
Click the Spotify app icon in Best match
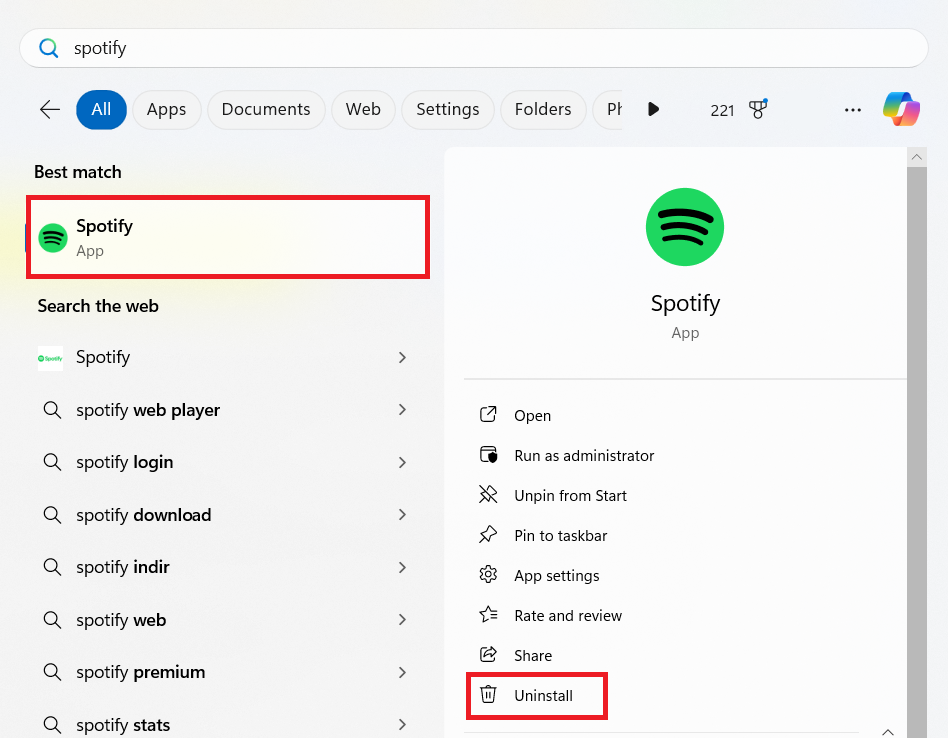click(x=53, y=238)
